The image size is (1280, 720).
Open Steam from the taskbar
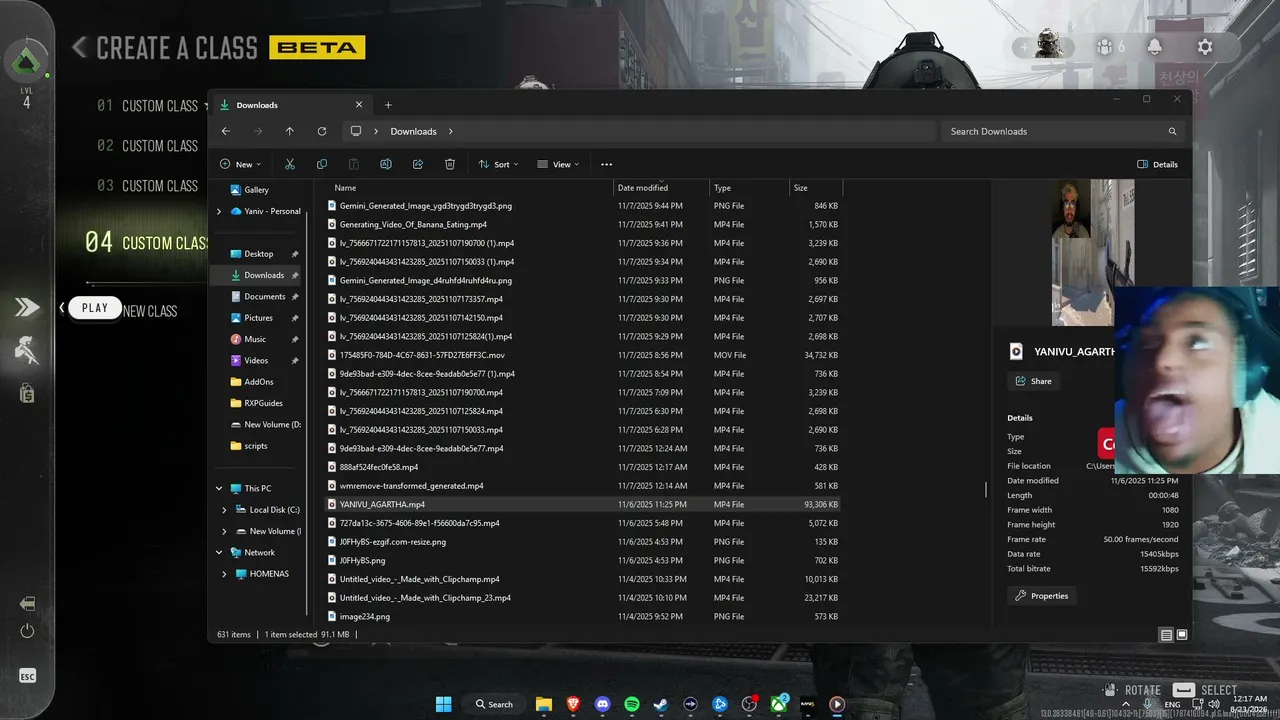[661, 704]
